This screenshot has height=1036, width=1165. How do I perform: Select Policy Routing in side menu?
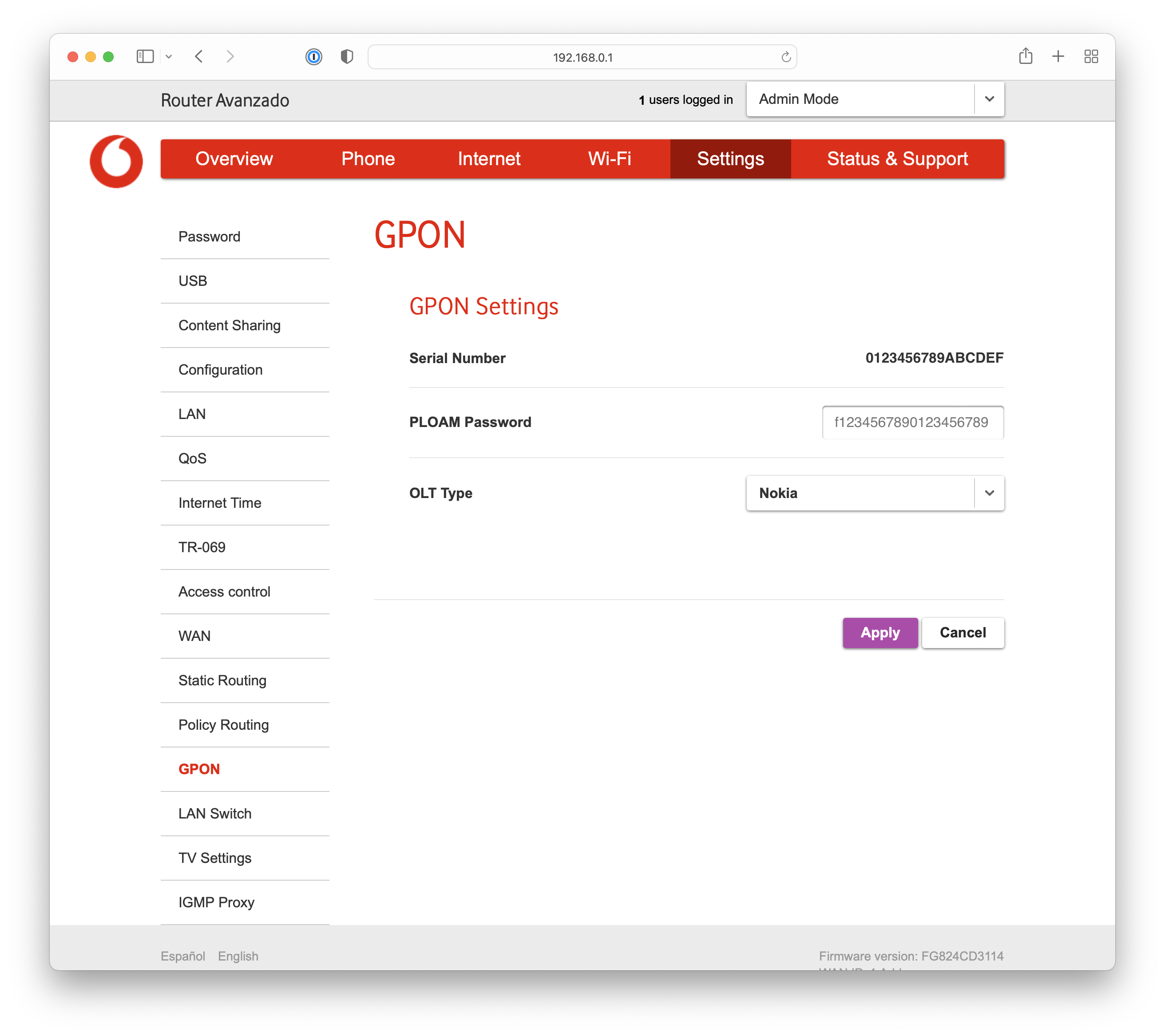tap(245, 725)
